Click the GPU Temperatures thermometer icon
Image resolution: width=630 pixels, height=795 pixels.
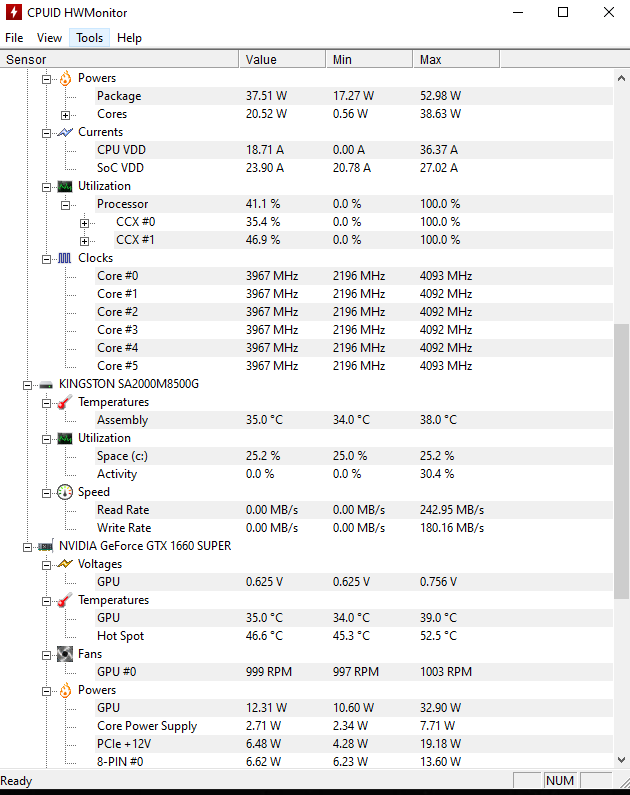pos(65,600)
